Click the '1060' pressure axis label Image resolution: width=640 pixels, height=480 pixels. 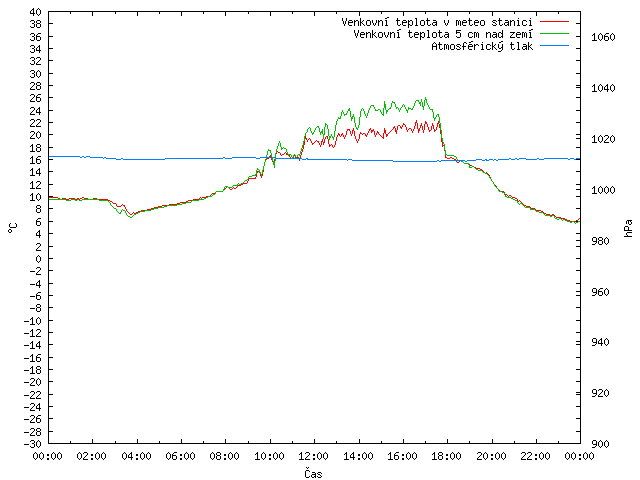[x=603, y=37]
